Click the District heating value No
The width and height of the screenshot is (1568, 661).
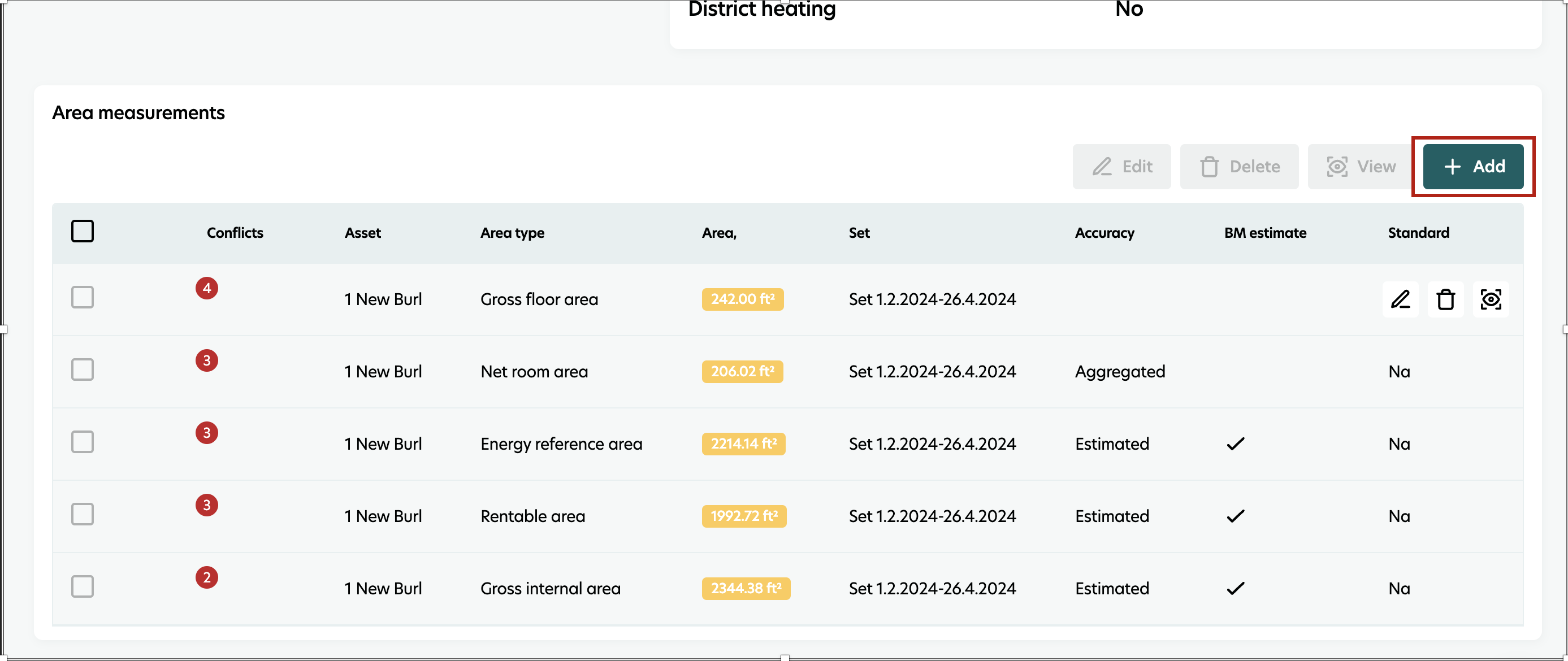pos(1129,9)
